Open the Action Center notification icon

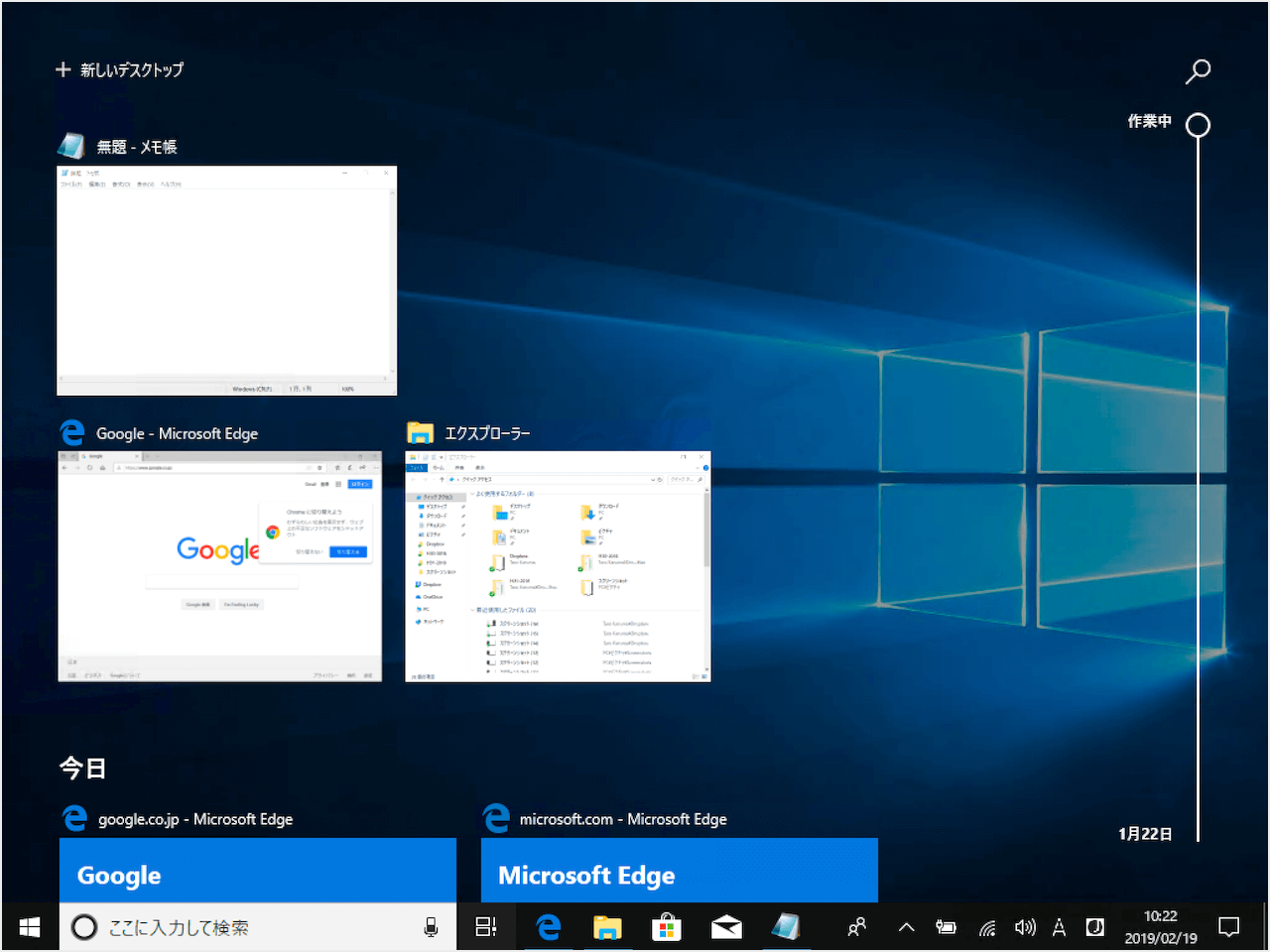1229,927
